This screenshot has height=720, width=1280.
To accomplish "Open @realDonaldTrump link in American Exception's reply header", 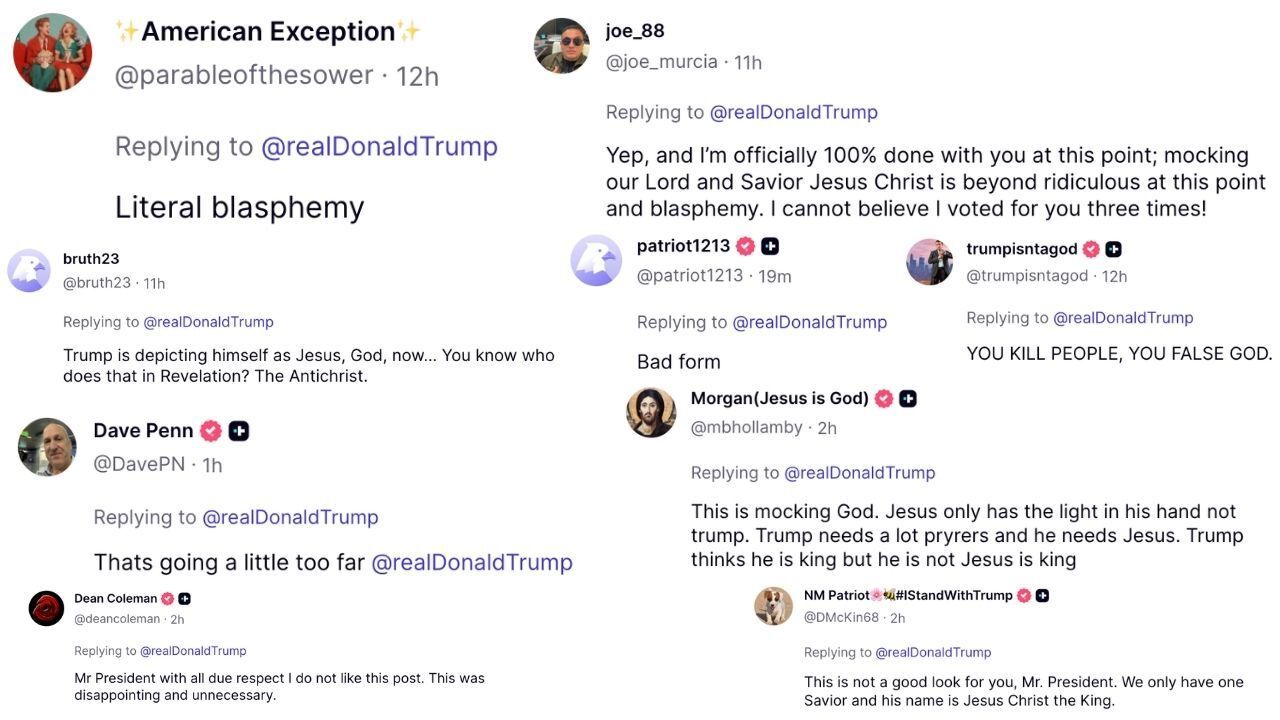I will pos(379,147).
